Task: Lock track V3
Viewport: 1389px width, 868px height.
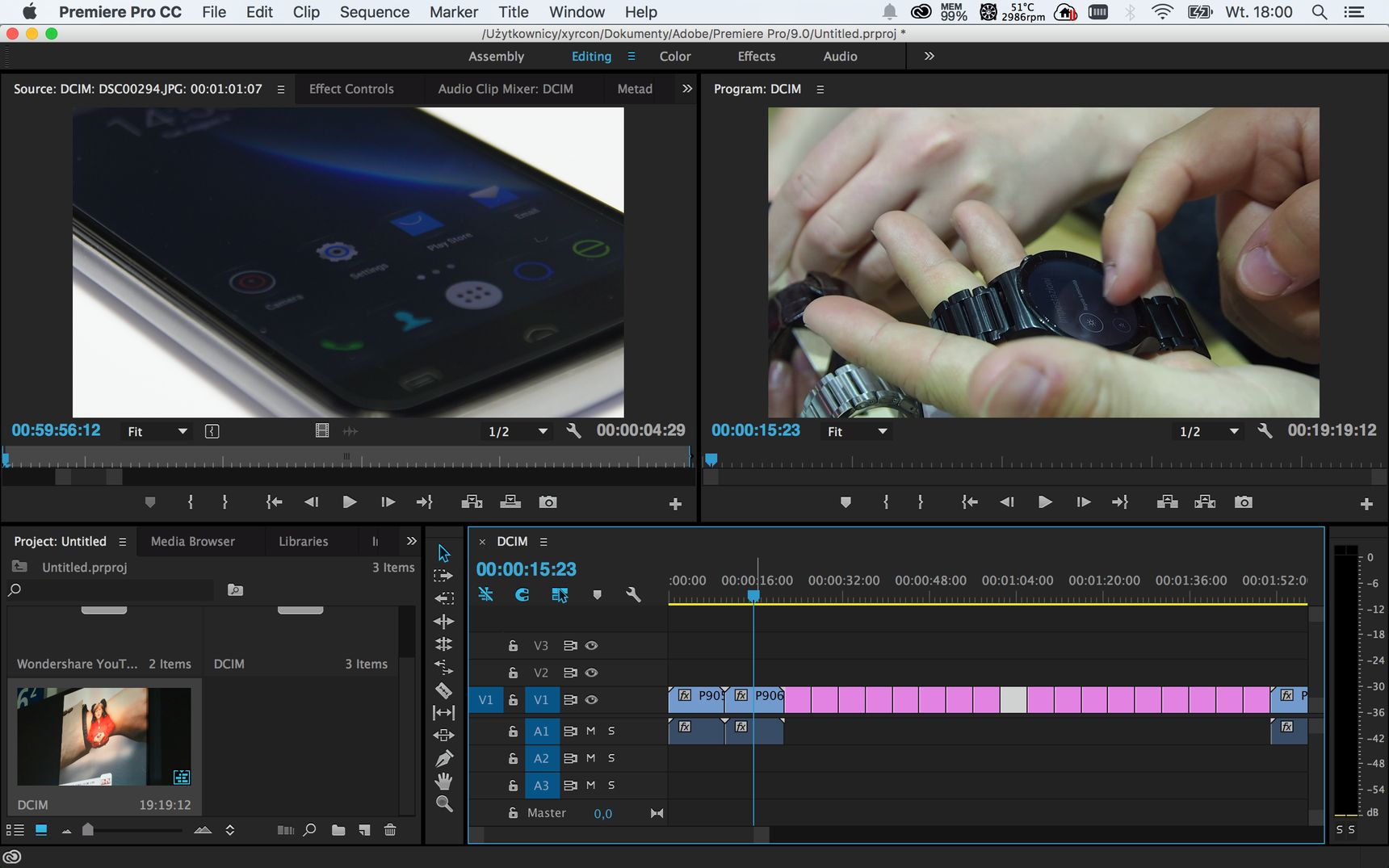Action: 513,645
